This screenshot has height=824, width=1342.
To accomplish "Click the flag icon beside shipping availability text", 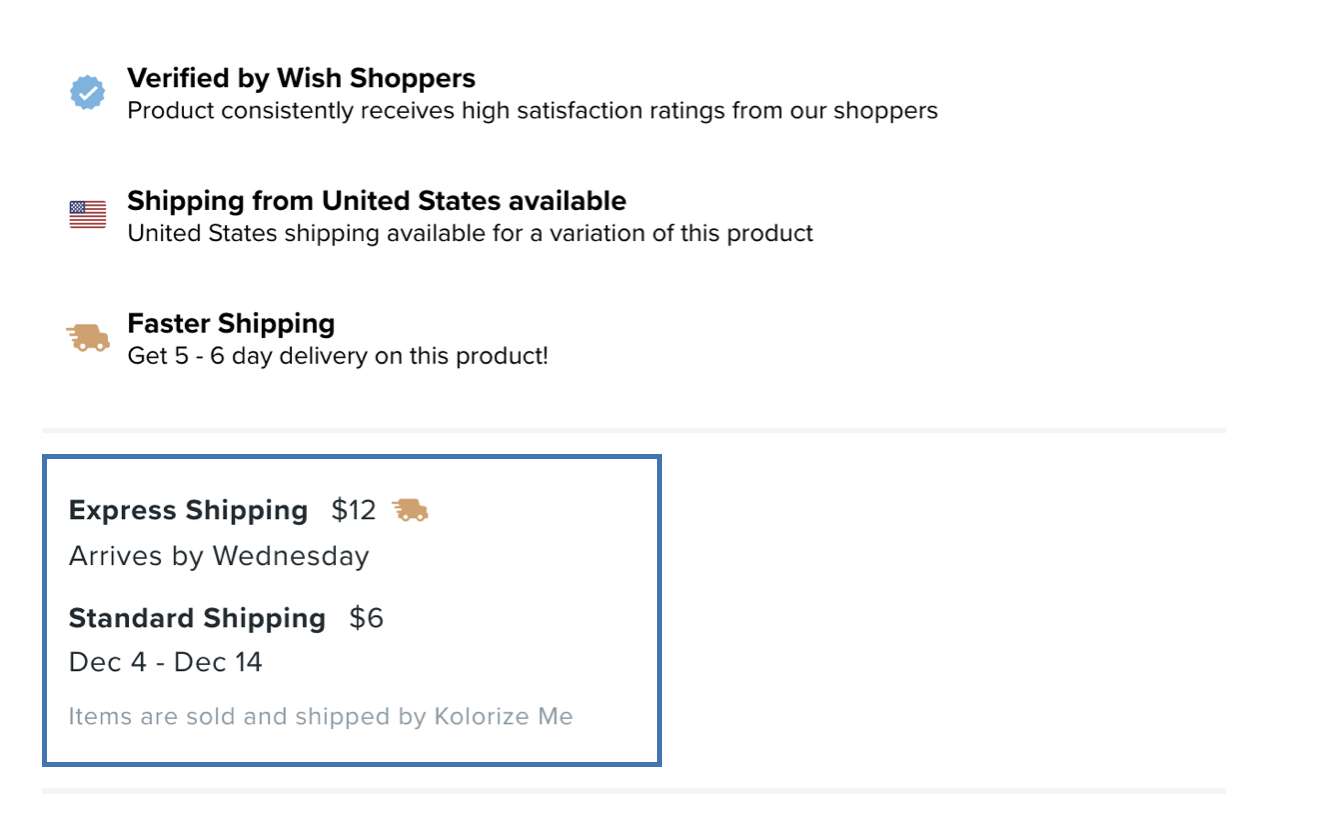I will (88, 213).
